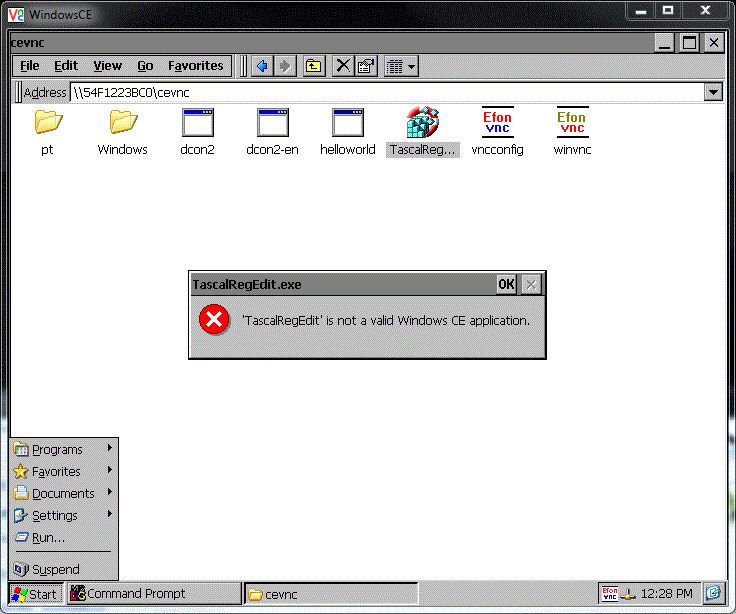Open Settings submenu in Start menu
This screenshot has width=736, height=614.
[63, 515]
